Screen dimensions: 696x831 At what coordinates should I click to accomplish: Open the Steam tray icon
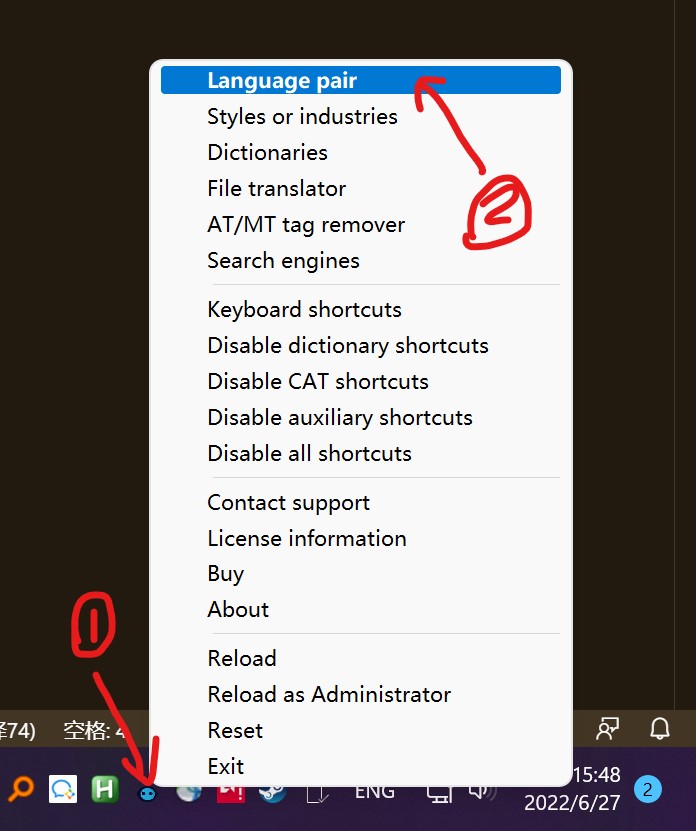271,790
